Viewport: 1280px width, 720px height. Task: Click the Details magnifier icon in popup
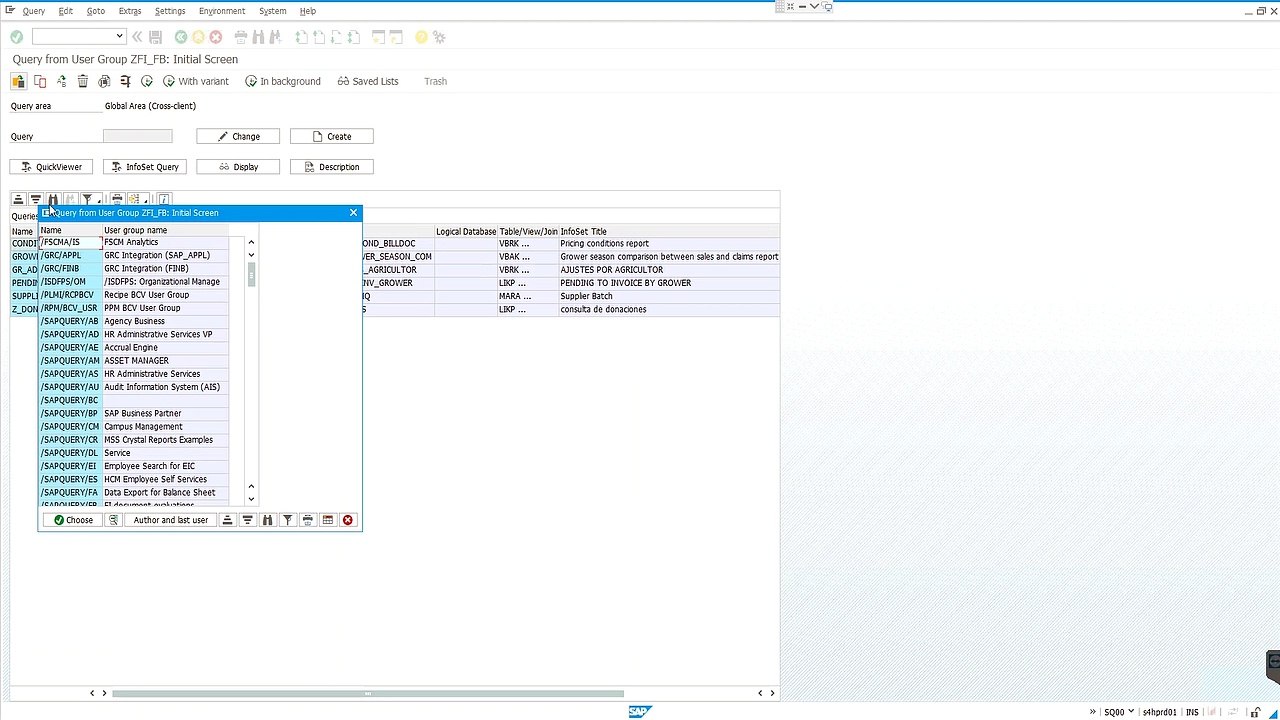coord(113,520)
